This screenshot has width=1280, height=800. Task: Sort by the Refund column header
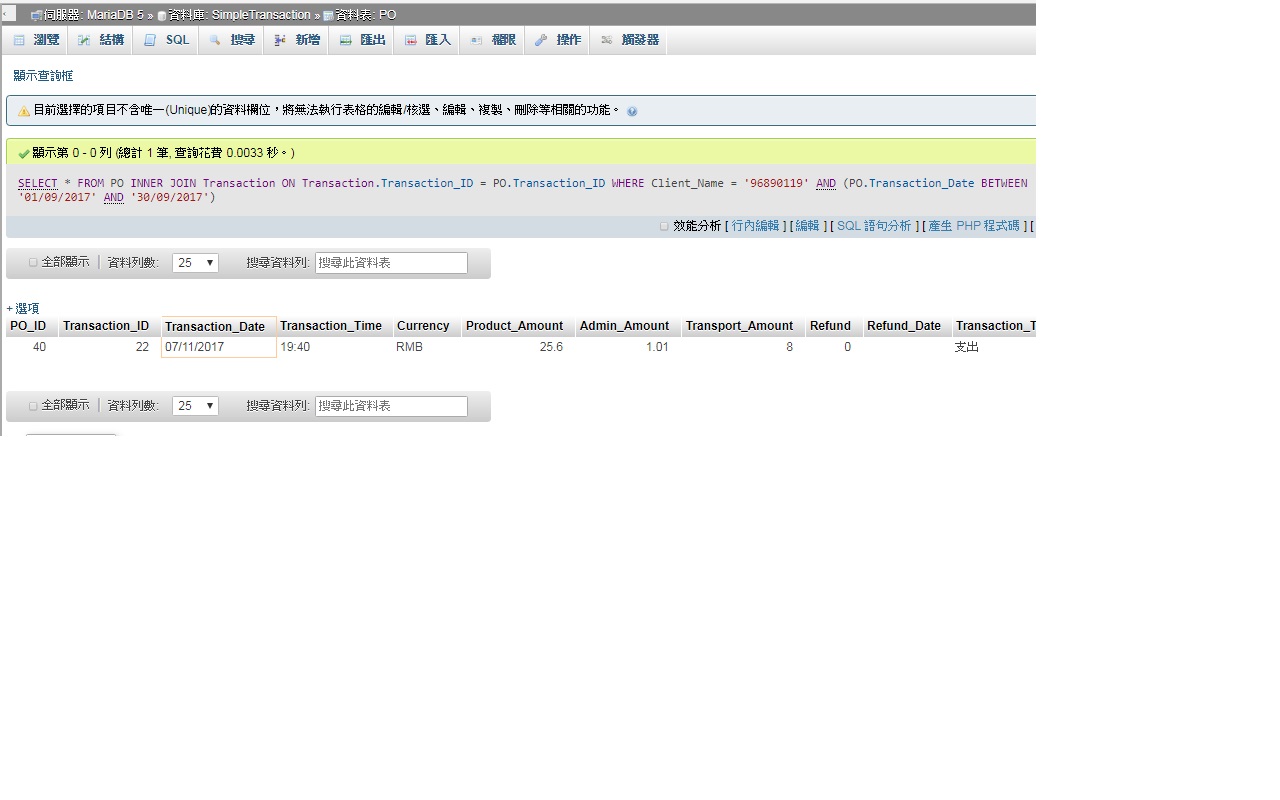[x=830, y=326]
